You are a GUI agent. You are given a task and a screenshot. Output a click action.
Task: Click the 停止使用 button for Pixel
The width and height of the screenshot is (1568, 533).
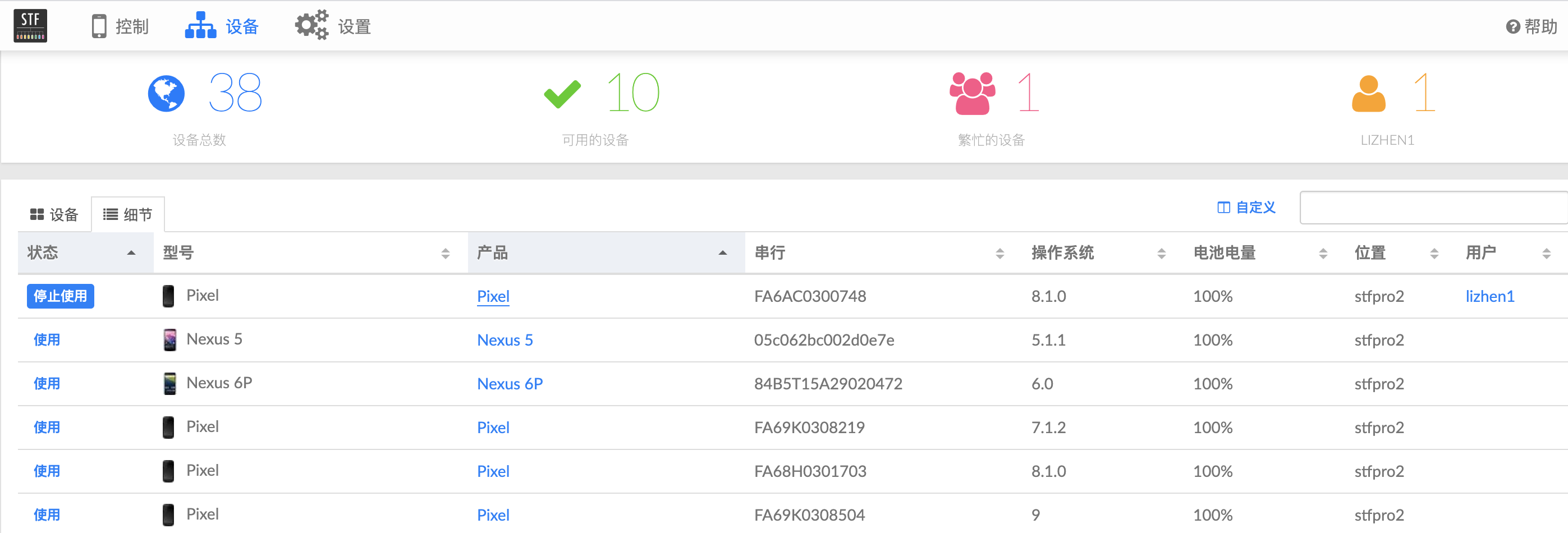pos(60,296)
